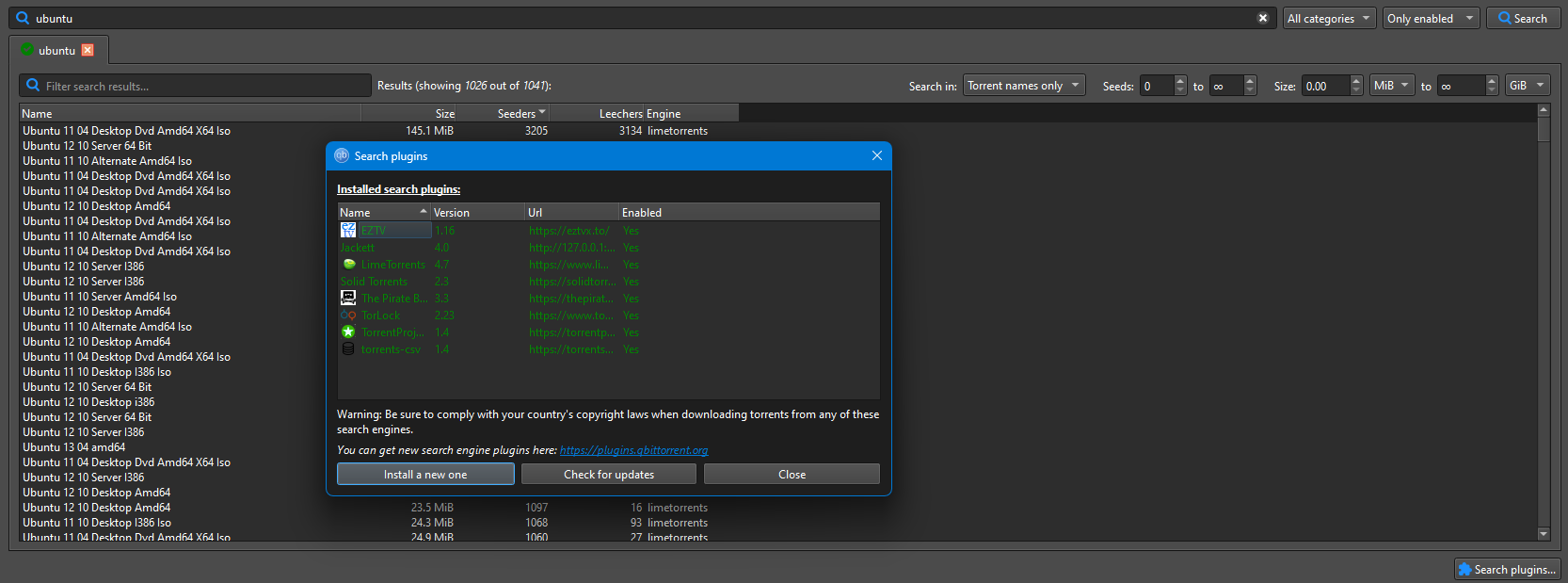Click the Jackett http://127.0.0.1 URL cell
The width and height of the screenshot is (1568, 583).
[x=572, y=247]
